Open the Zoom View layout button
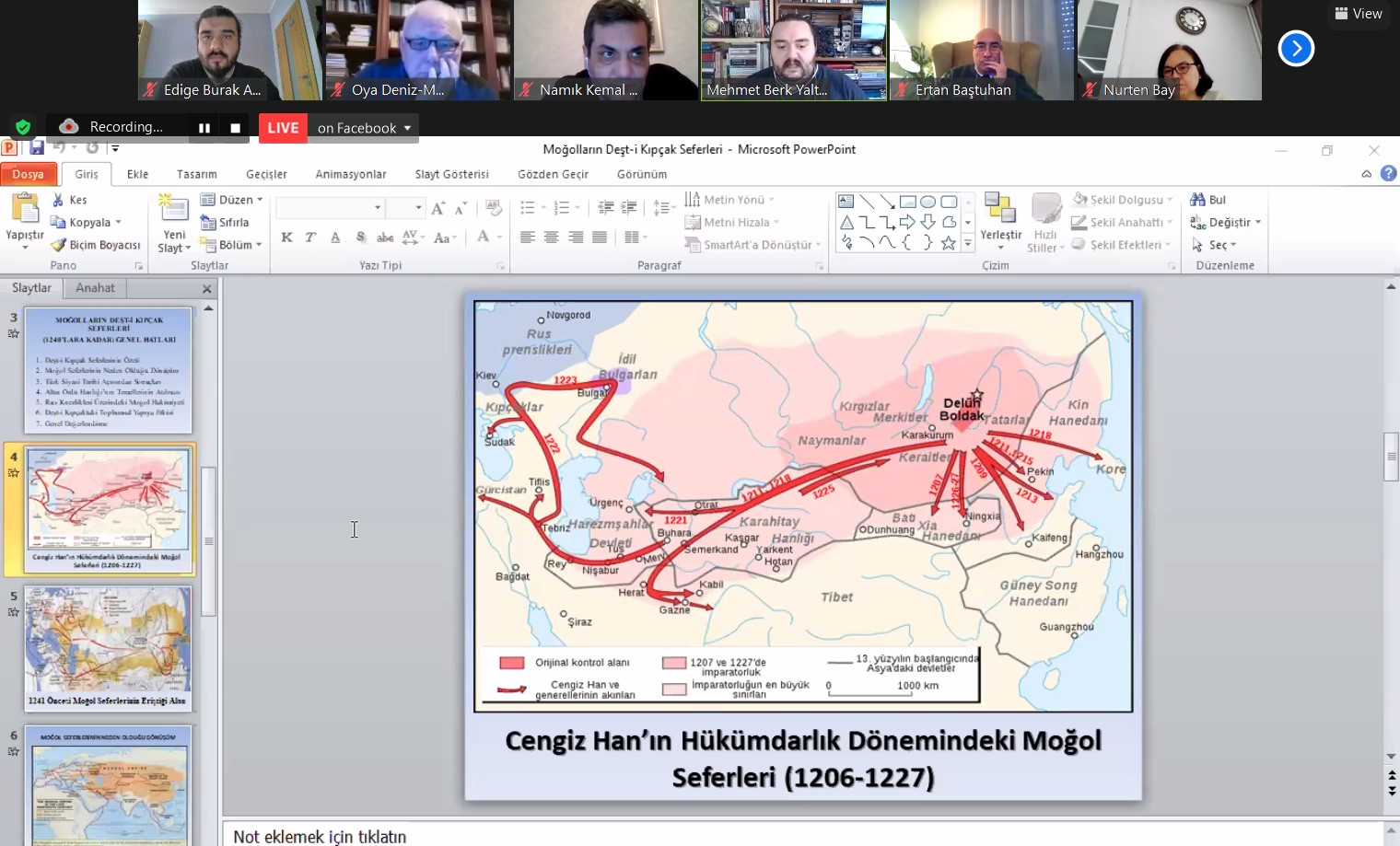Viewport: 1400px width, 846px height. [x=1358, y=14]
